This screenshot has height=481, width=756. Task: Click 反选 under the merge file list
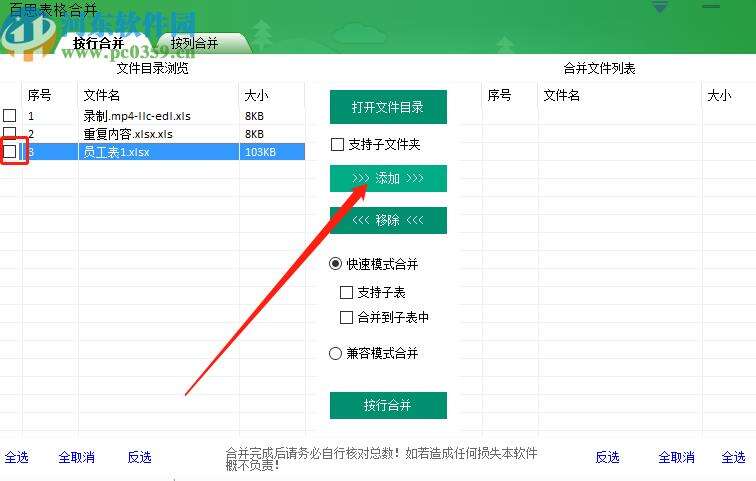[x=608, y=457]
